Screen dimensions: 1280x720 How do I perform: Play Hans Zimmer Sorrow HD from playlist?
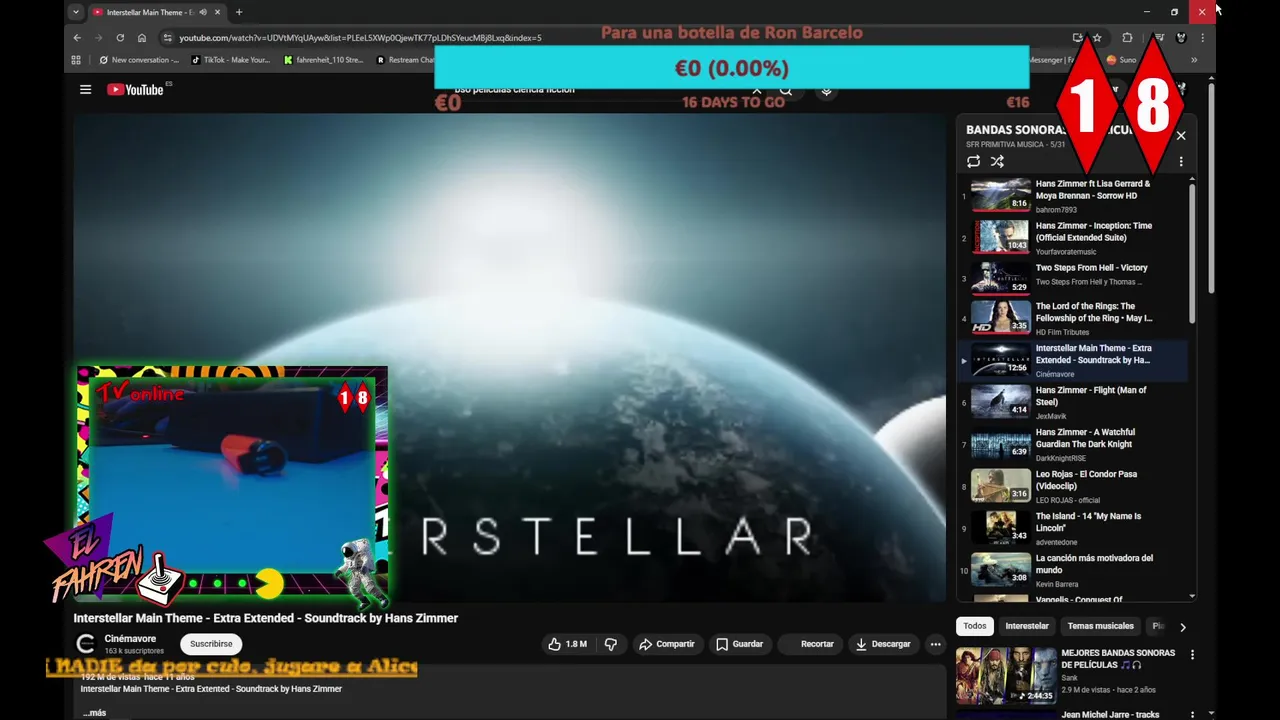point(1072,196)
